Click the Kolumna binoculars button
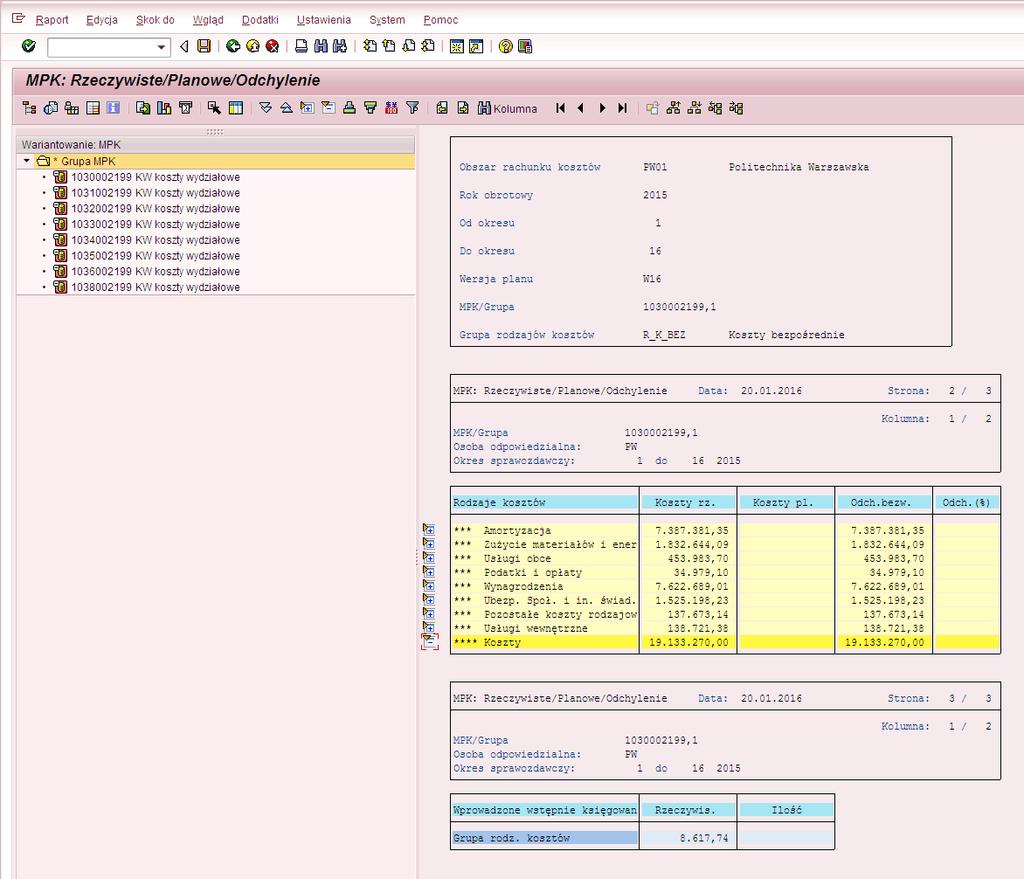1024x879 pixels. coord(507,108)
